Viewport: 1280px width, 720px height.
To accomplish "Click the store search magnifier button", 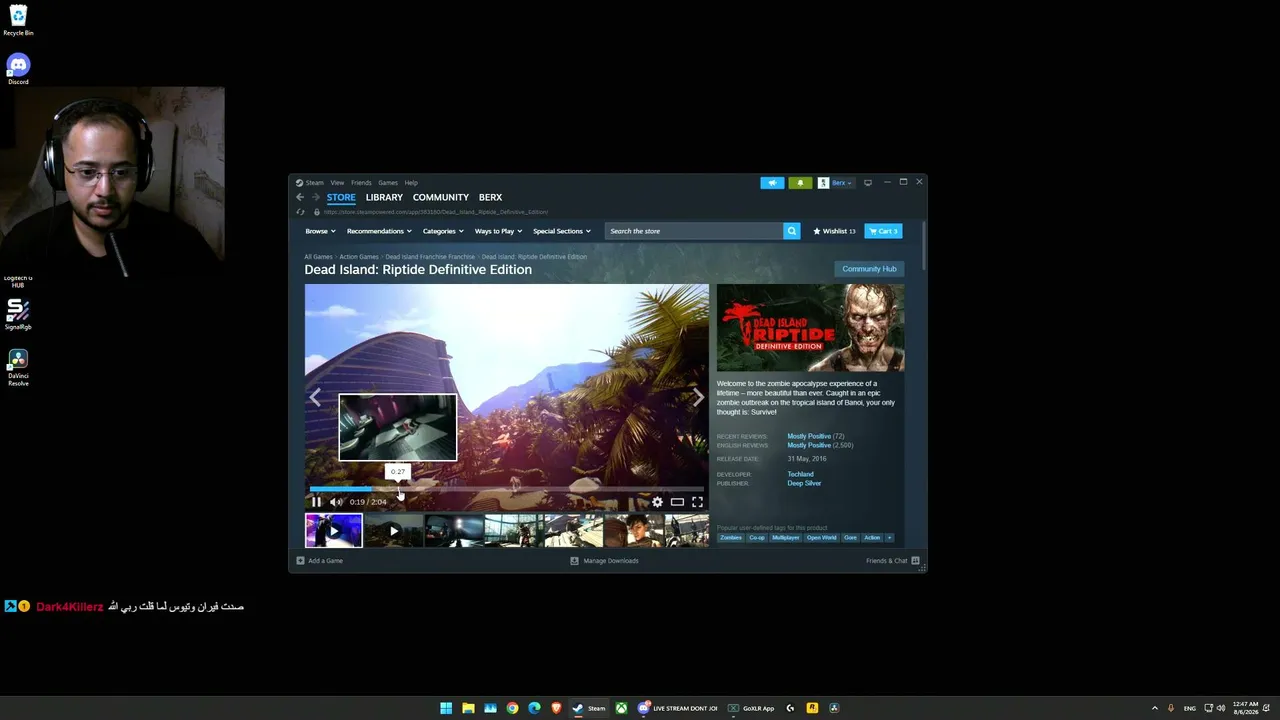I will click(792, 231).
